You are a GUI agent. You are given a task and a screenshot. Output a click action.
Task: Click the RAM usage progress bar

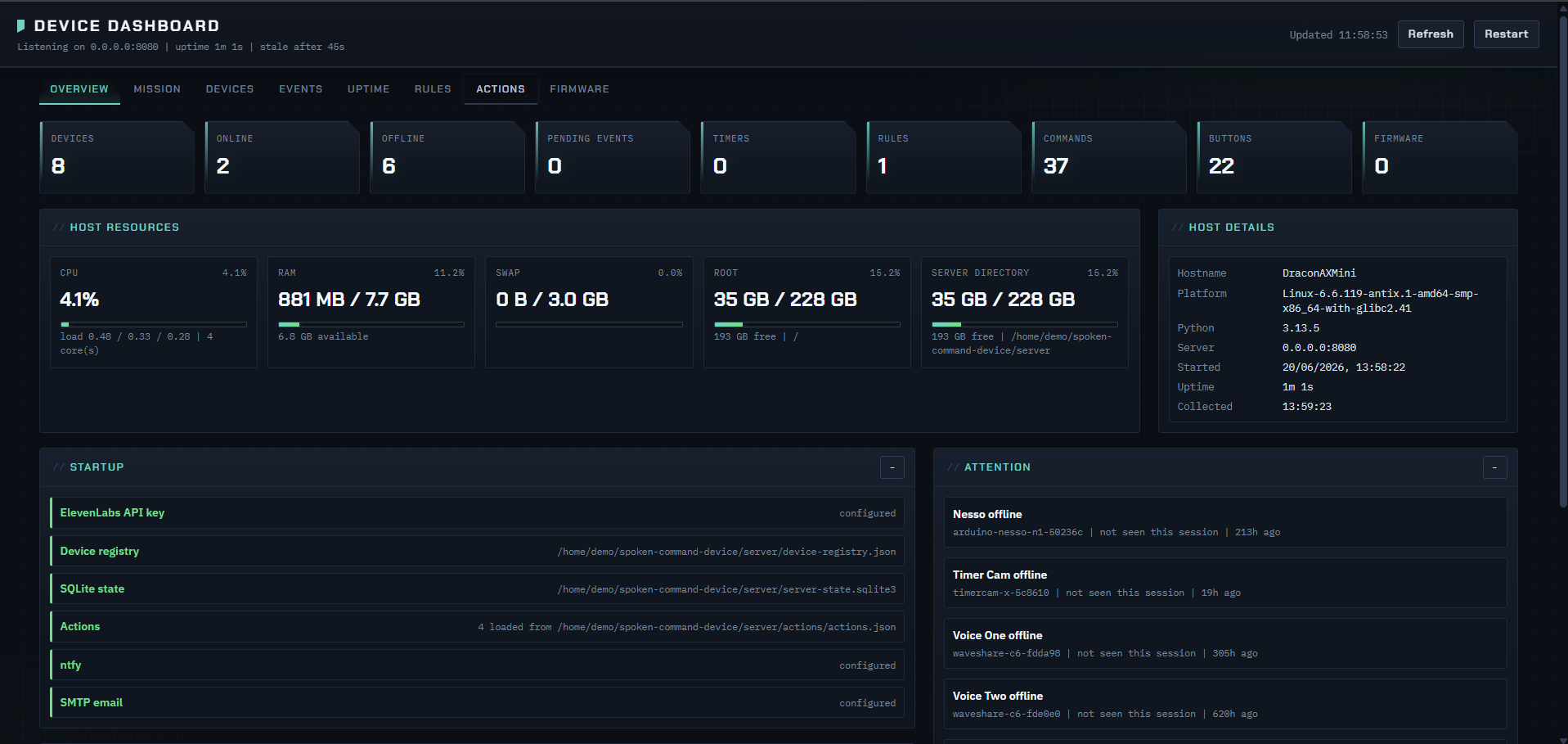(x=371, y=324)
